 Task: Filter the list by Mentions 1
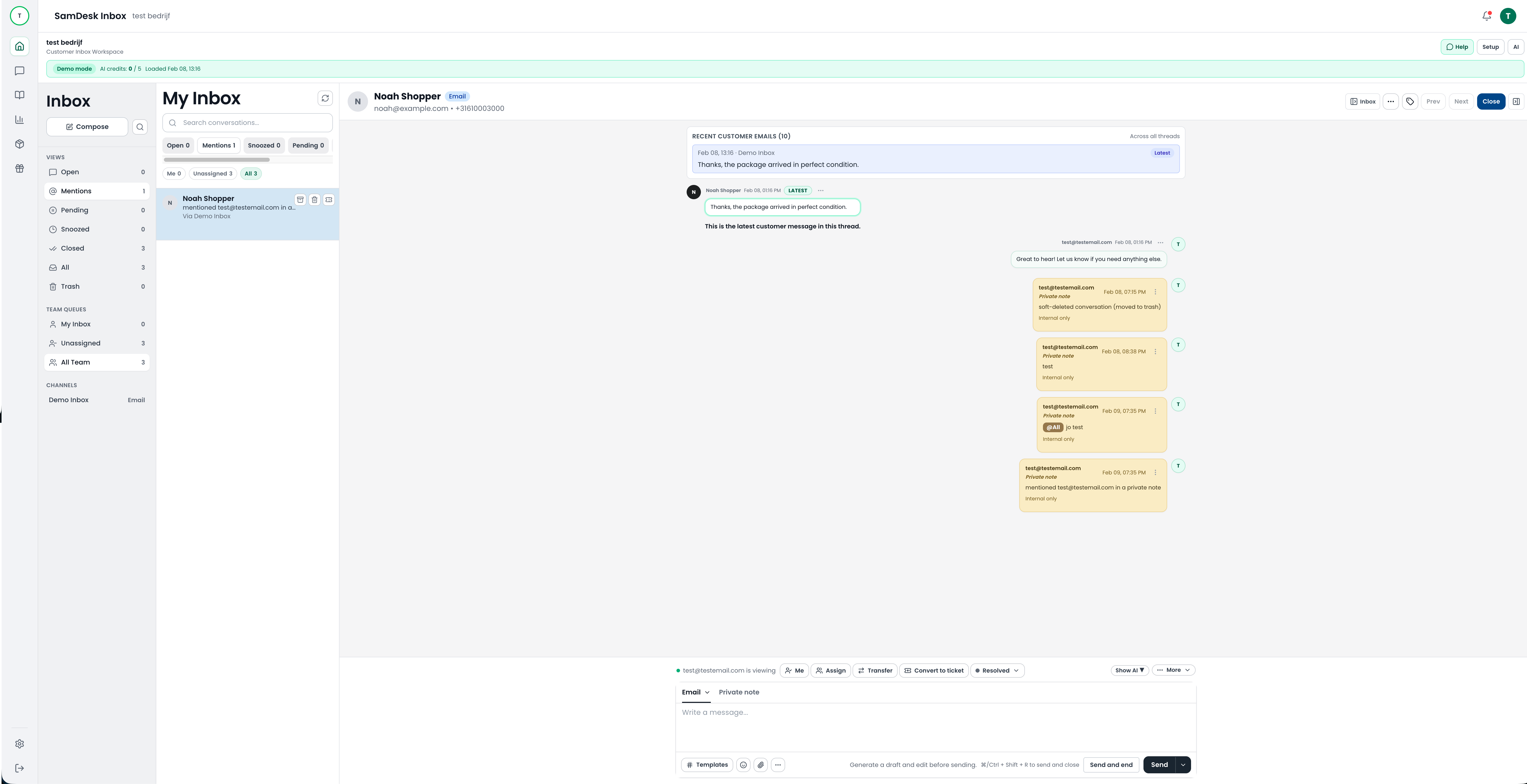(218, 145)
